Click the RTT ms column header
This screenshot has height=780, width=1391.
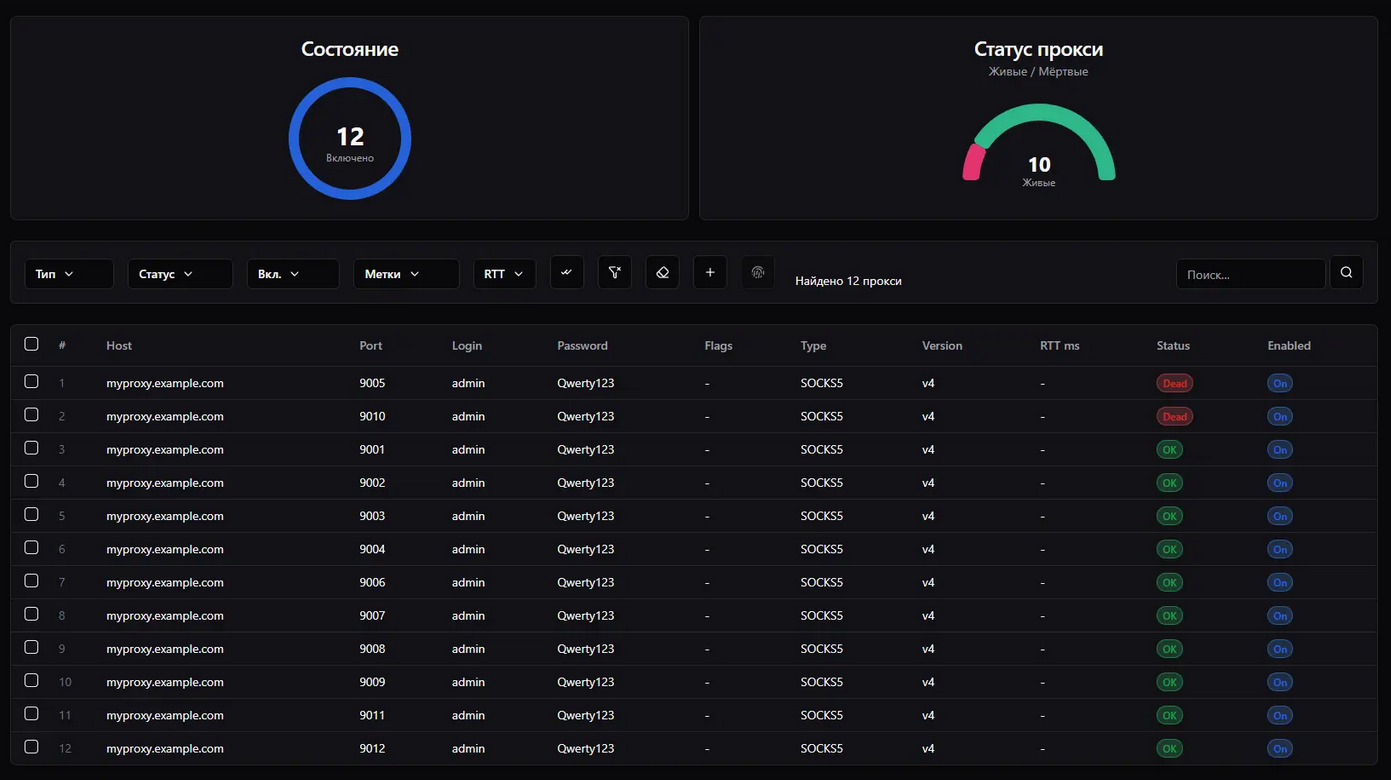click(x=1059, y=346)
